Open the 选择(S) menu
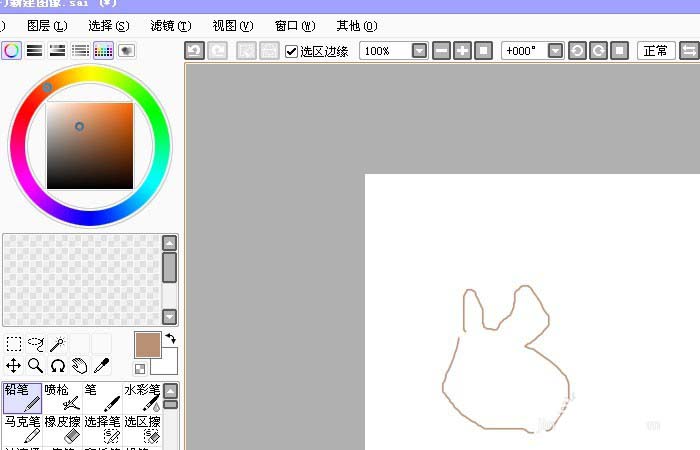Image resolution: width=700 pixels, height=450 pixels. 109,26
